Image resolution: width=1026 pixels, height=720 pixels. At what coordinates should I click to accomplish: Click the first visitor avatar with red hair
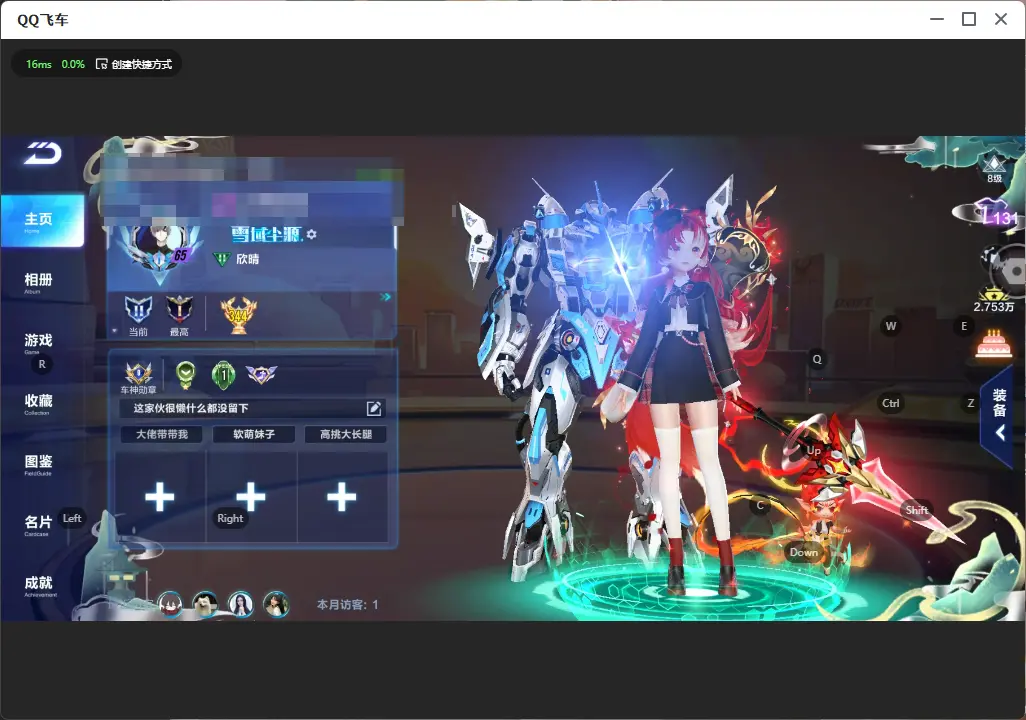[170, 603]
